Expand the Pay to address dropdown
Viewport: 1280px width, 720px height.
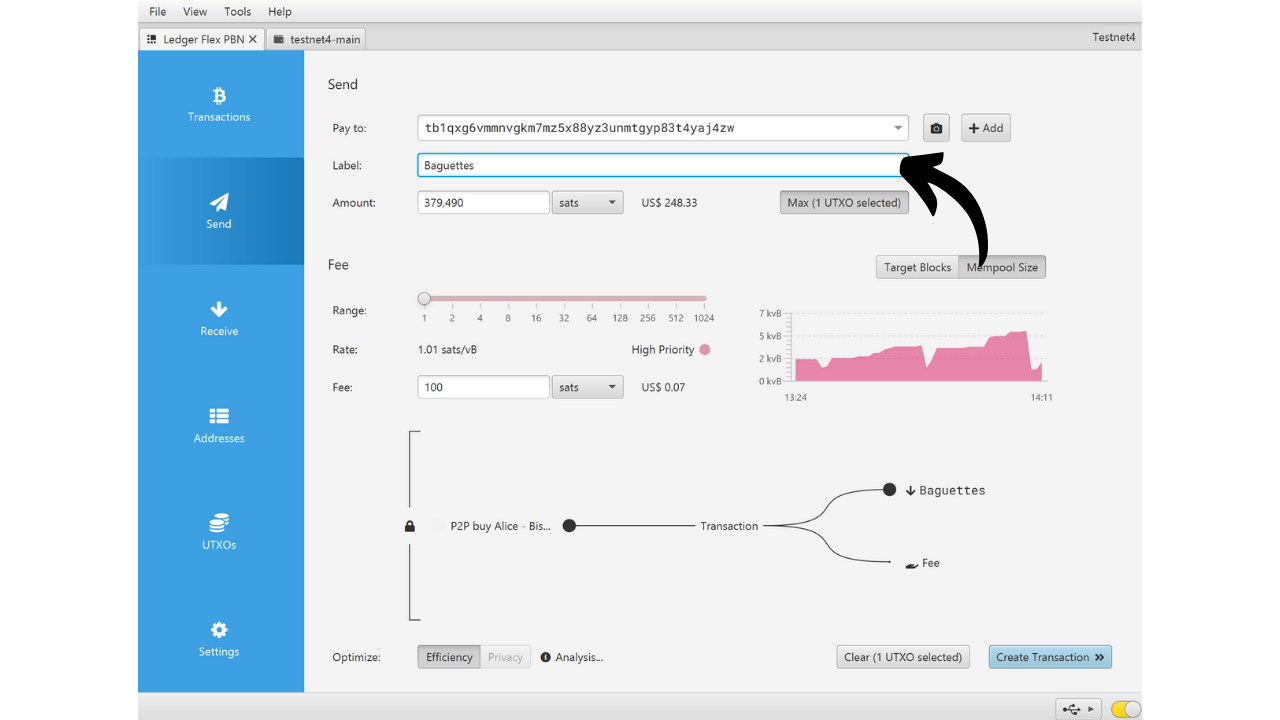click(897, 128)
